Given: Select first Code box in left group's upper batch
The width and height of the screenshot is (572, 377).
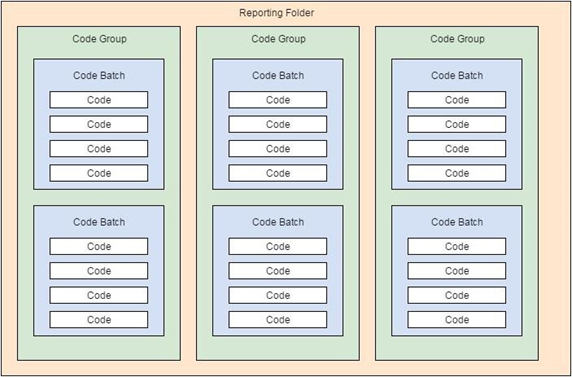Looking at the screenshot, I should coord(99,100).
